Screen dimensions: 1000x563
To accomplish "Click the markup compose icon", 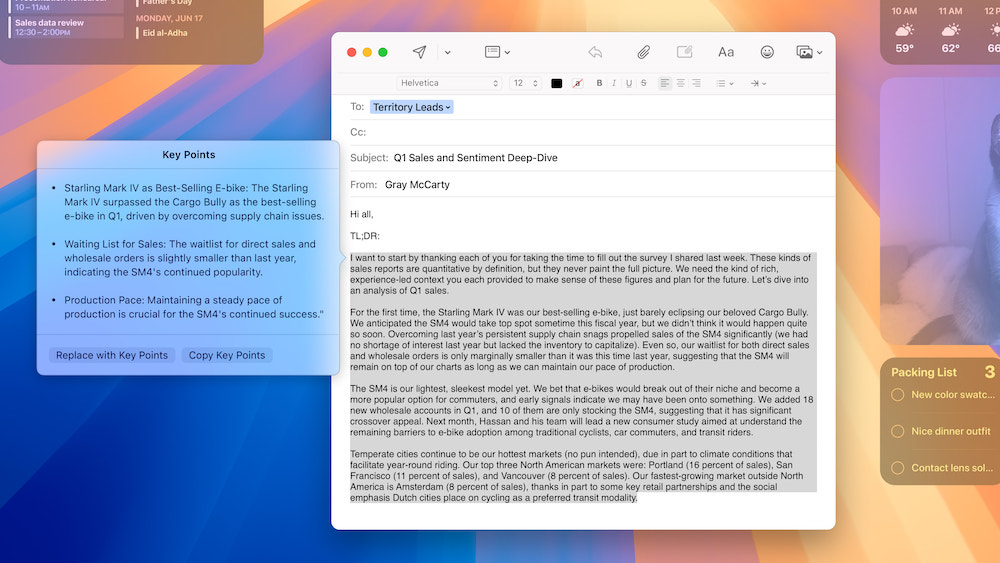I will (x=685, y=52).
